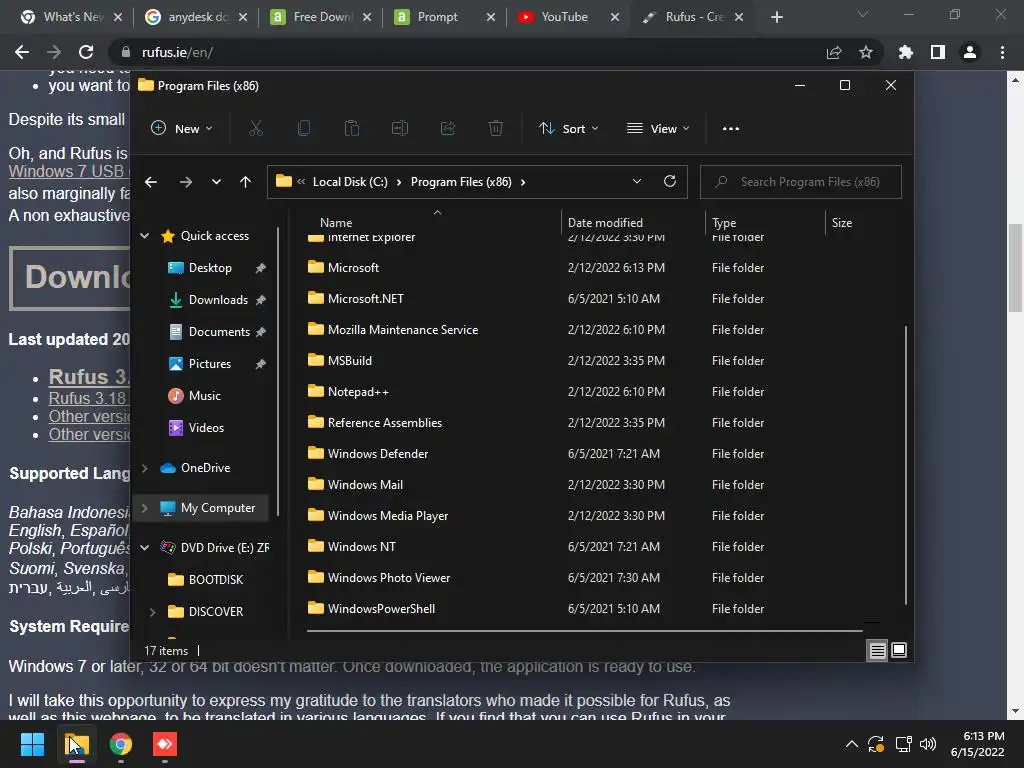Click the Rename icon in Explorer toolbar
The height and width of the screenshot is (768, 1024).
[x=400, y=129]
